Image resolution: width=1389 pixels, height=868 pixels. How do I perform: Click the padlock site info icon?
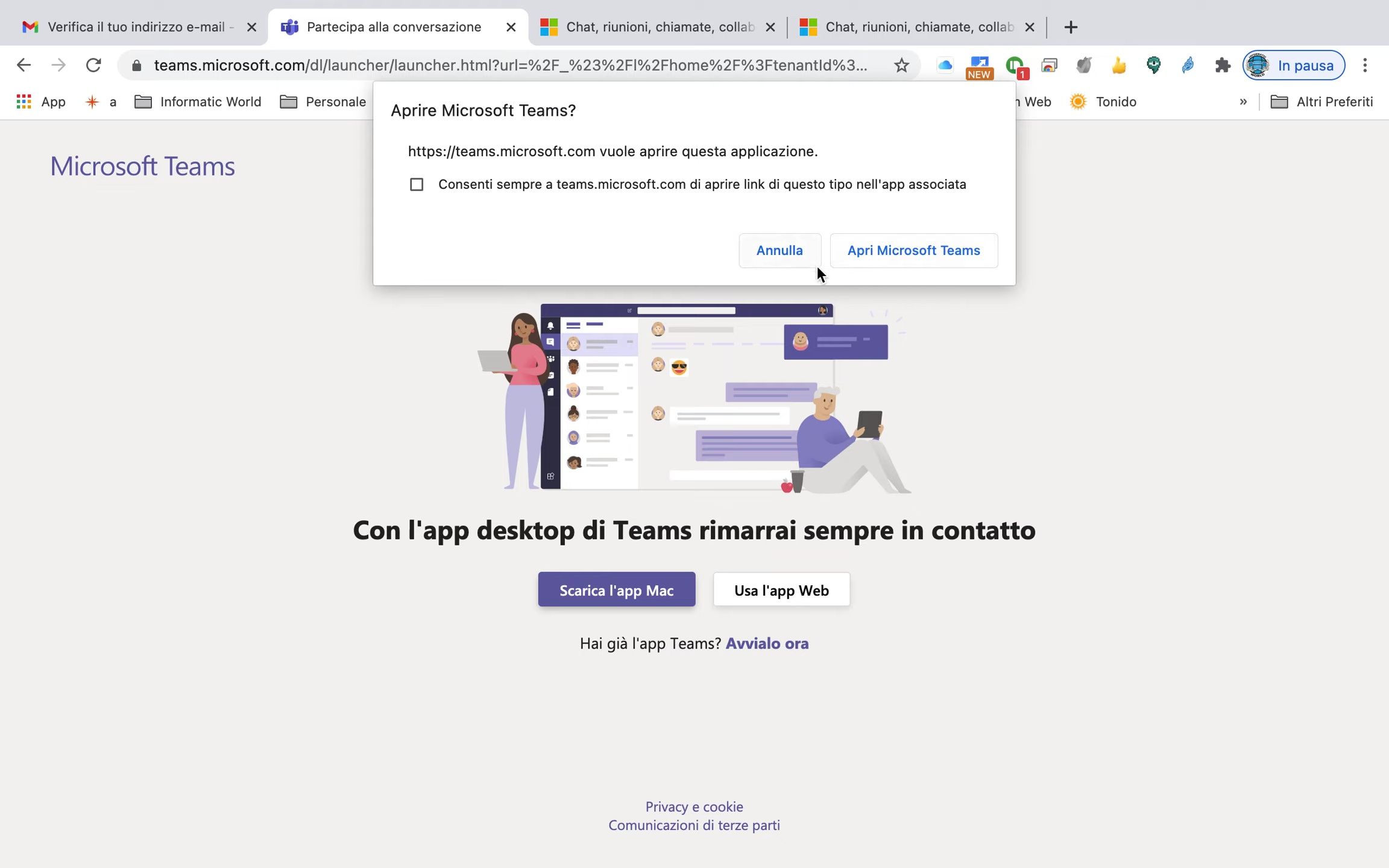(137, 65)
